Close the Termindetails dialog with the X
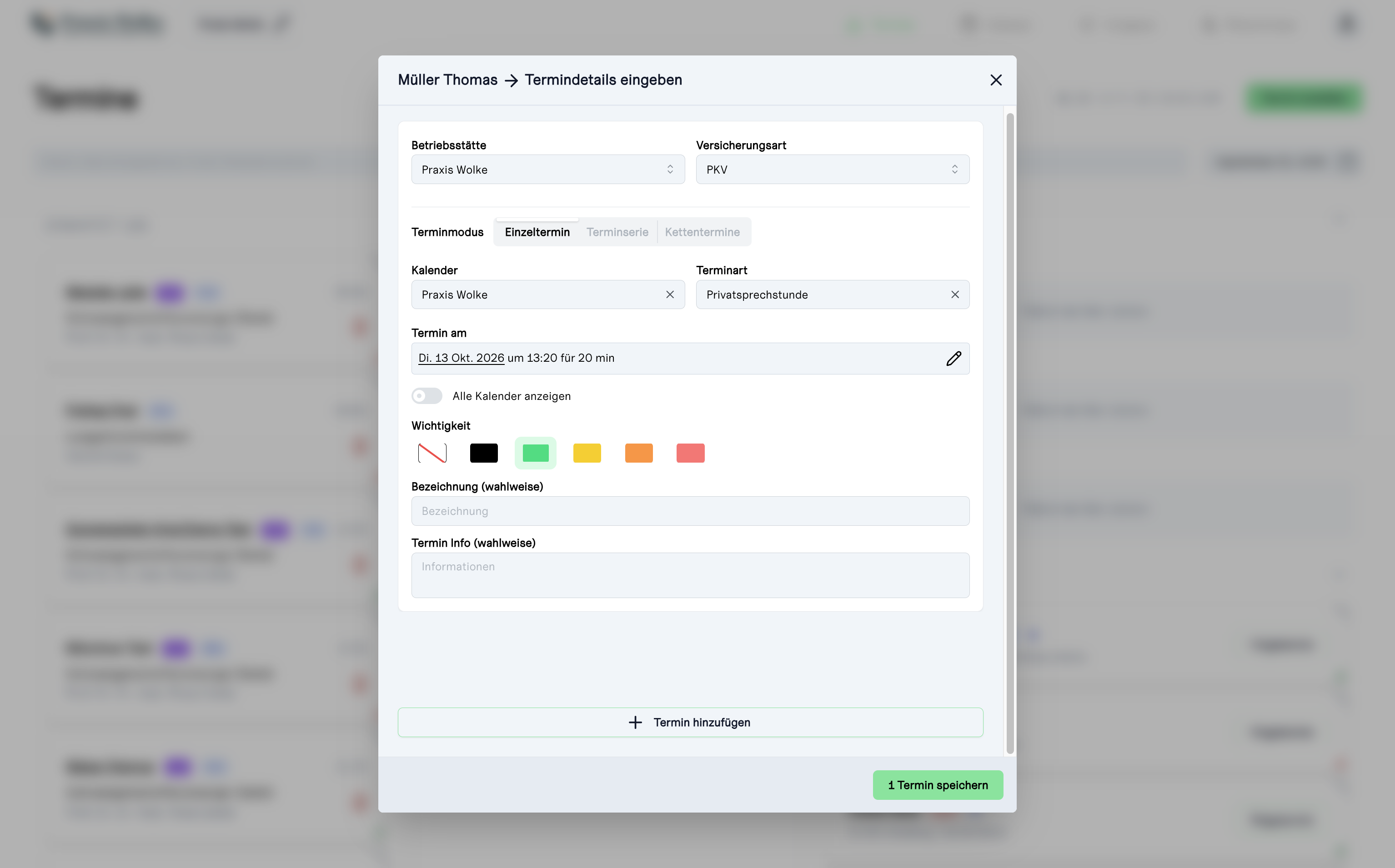Screen dimensions: 1395x868 coord(996,80)
